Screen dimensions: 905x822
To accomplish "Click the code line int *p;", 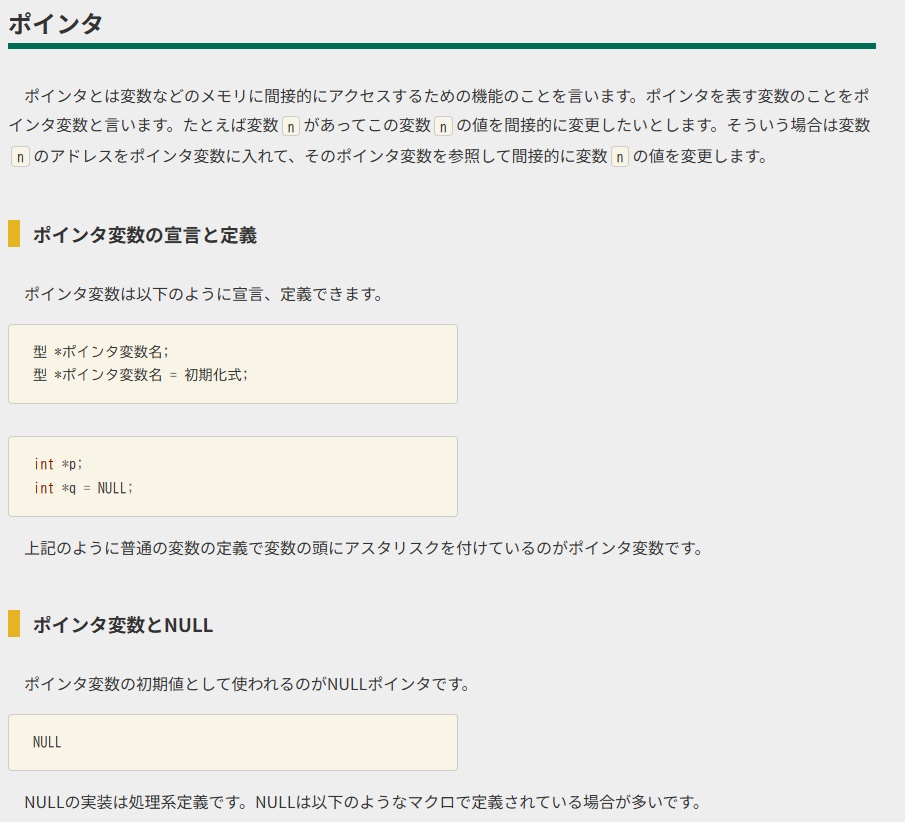I will click(58, 464).
